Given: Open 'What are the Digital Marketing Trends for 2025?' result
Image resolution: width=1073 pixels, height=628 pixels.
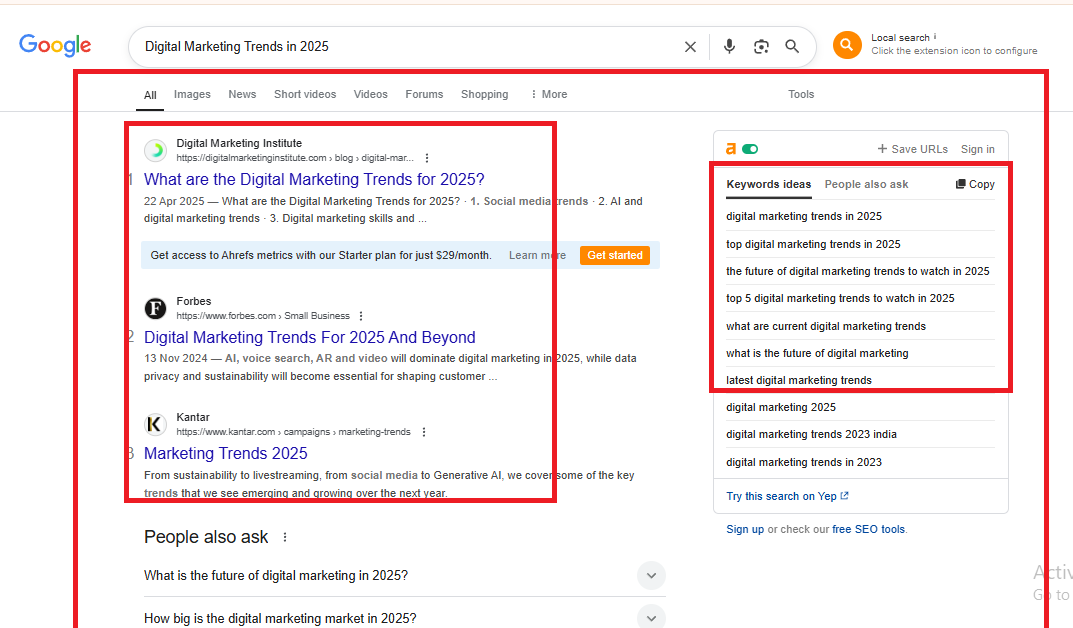Looking at the screenshot, I should pos(314,179).
